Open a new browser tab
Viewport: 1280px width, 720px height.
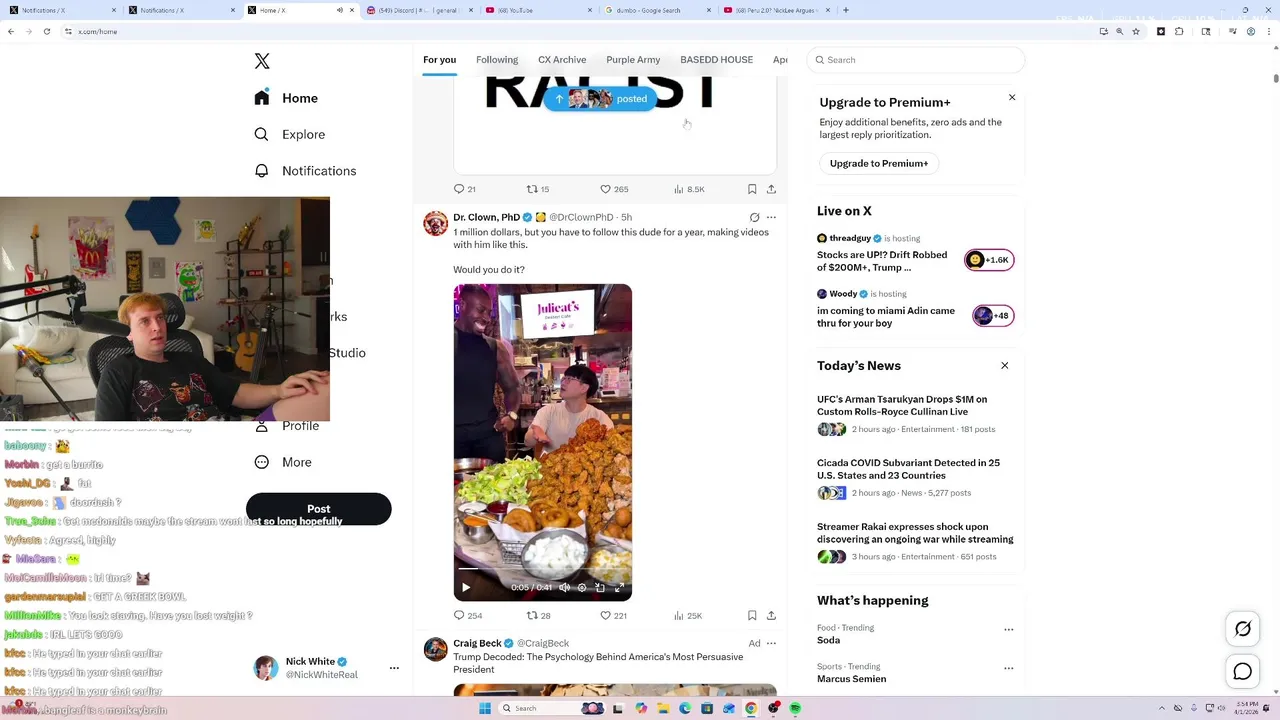846,10
